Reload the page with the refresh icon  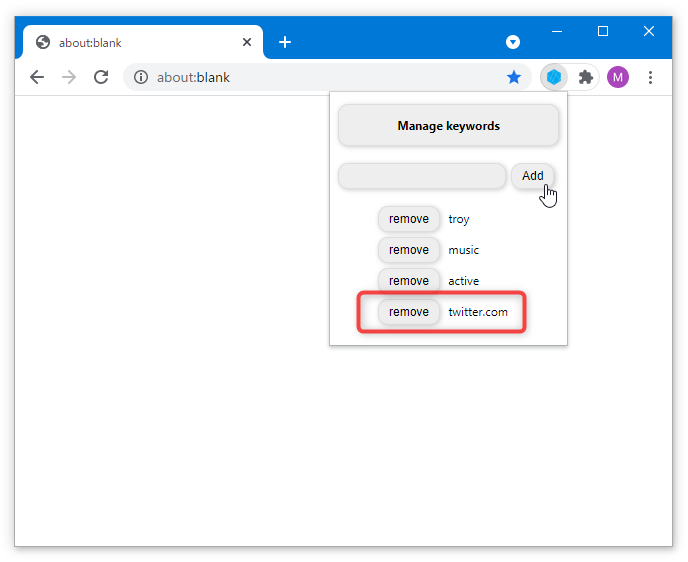pos(101,77)
